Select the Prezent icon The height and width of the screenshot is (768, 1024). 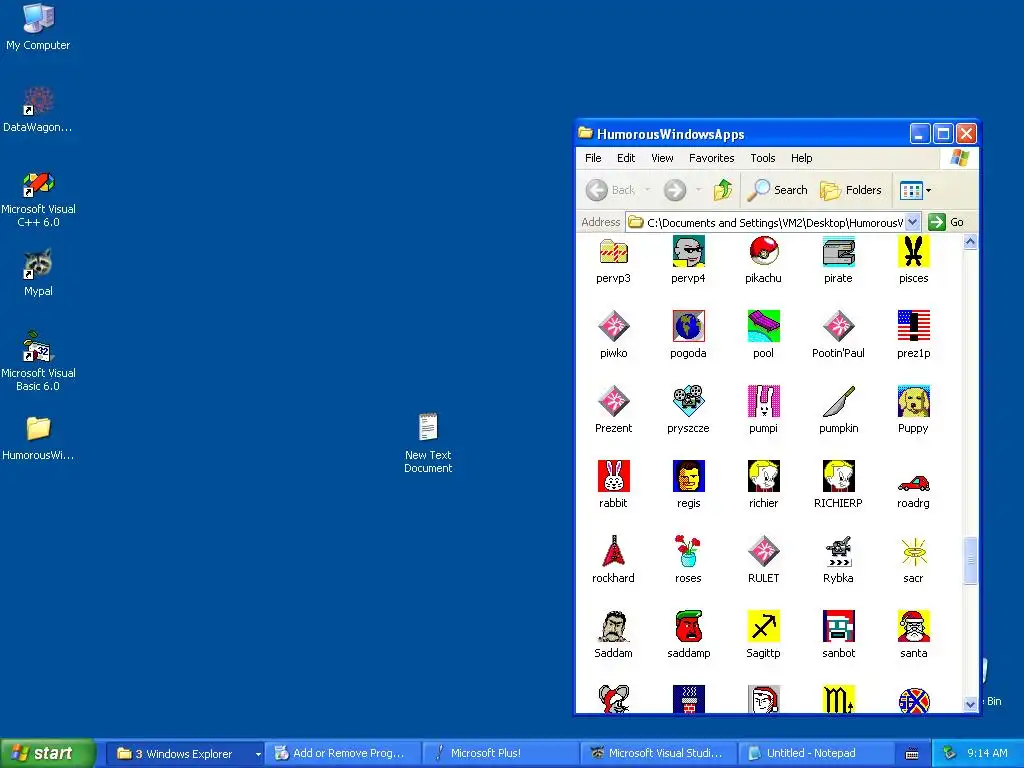613,401
